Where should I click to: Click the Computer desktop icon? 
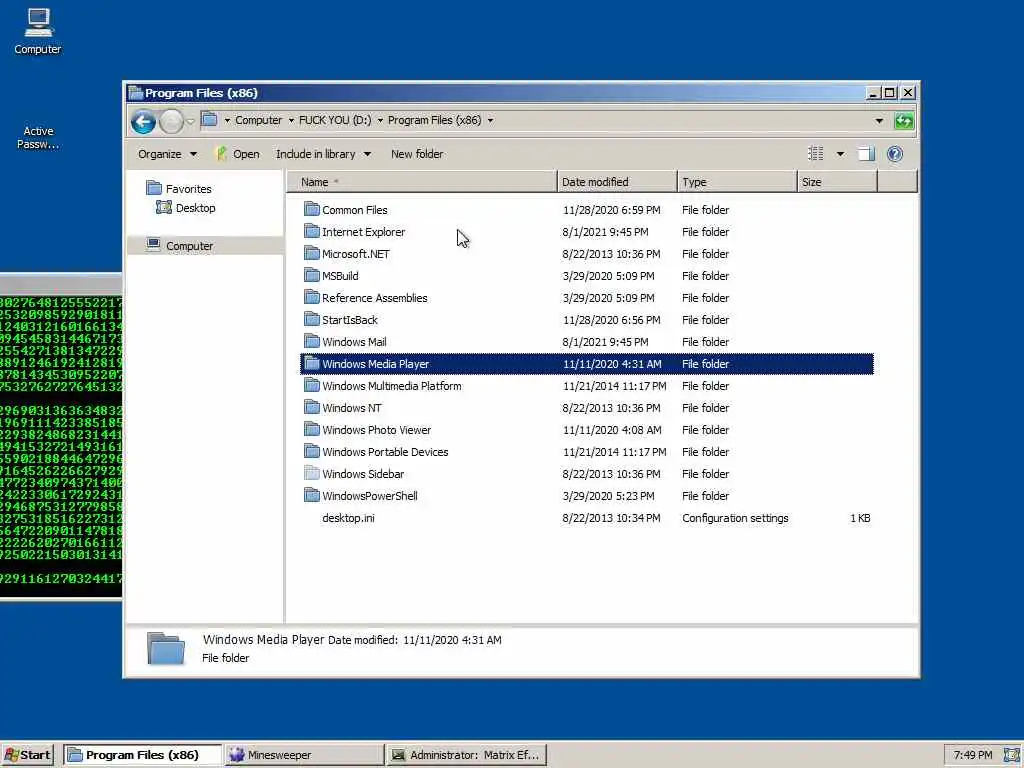coord(37,31)
